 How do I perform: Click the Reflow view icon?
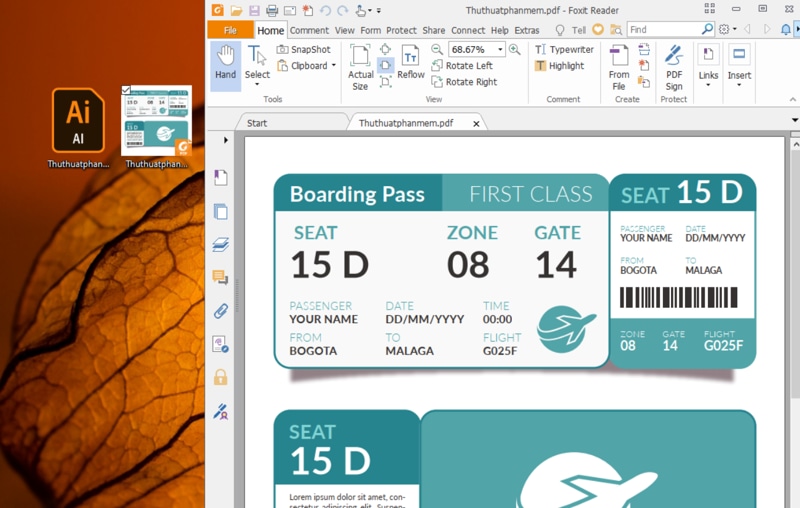pyautogui.click(x=410, y=61)
